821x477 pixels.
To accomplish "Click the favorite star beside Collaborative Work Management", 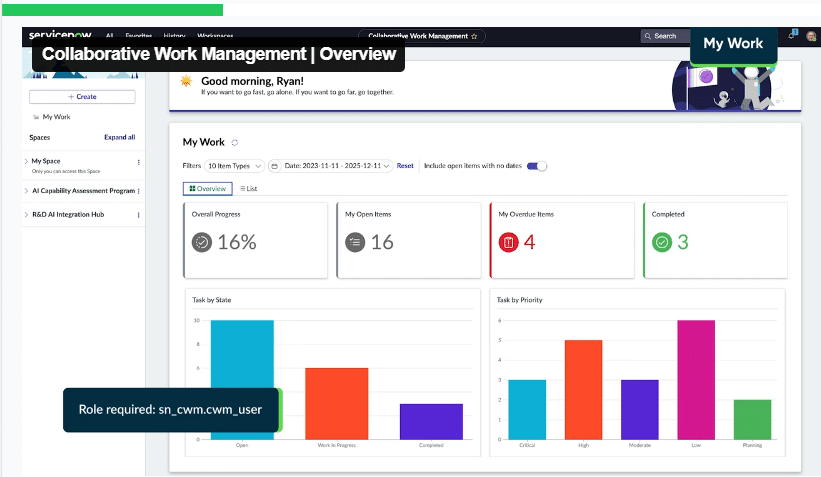I will pyautogui.click(x=474, y=36).
